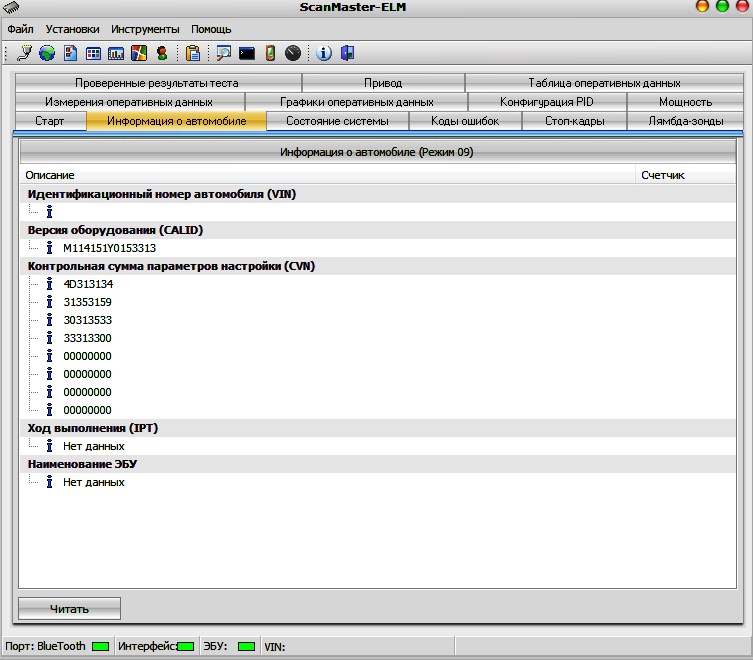
Task: Select Контрольная сумма (CVN) group row
Action: pos(378,266)
